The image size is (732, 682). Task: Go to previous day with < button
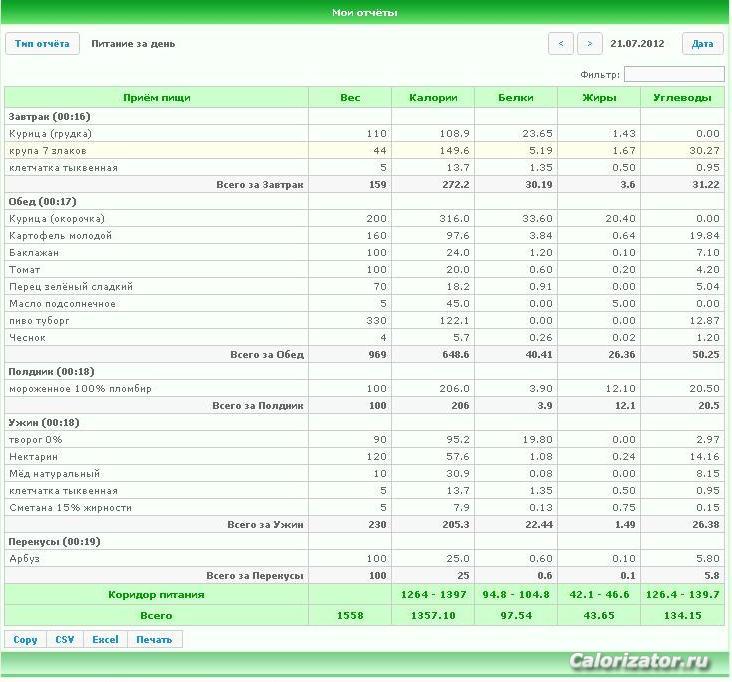pyautogui.click(x=561, y=44)
